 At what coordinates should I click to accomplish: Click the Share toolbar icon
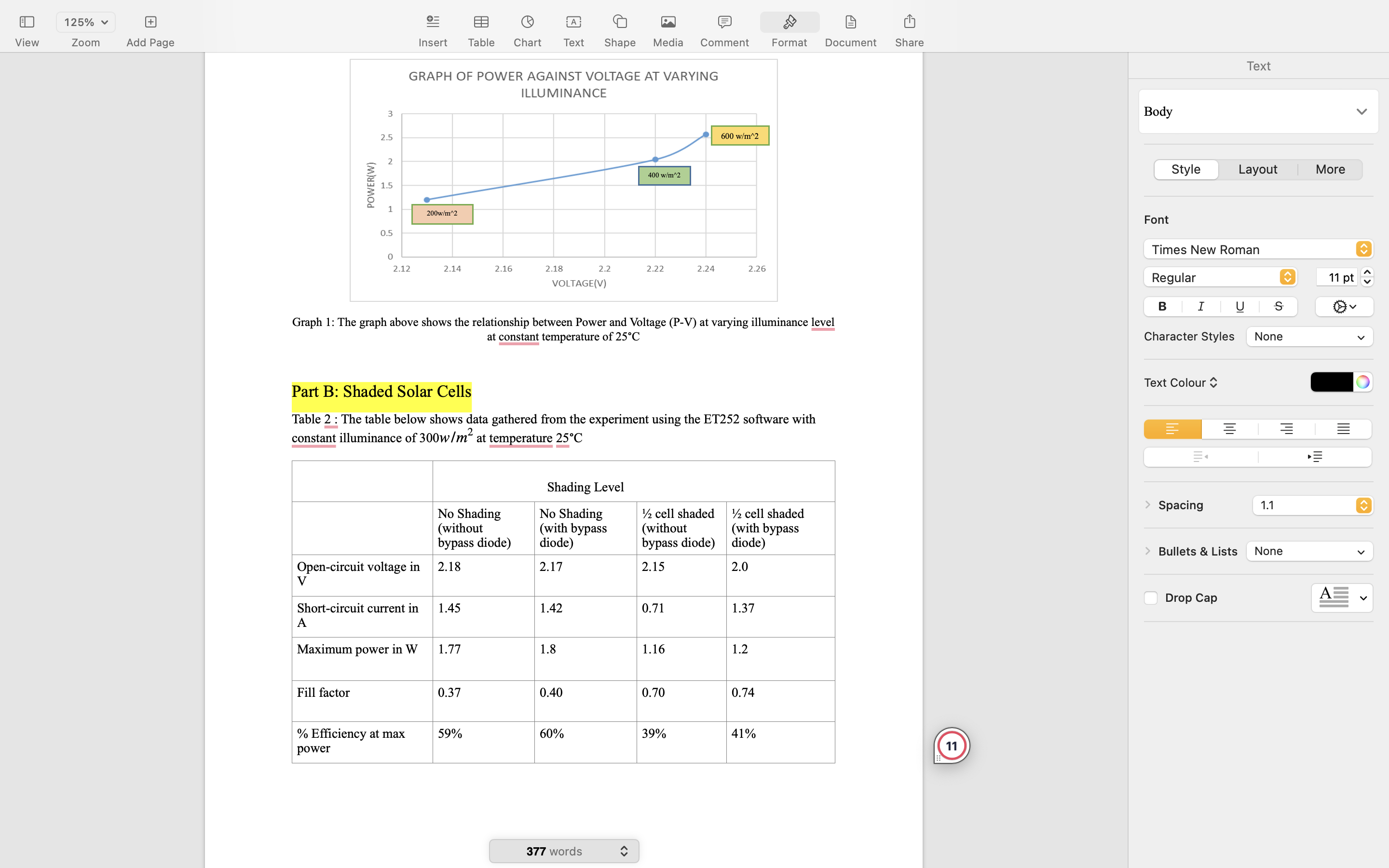tap(909, 22)
